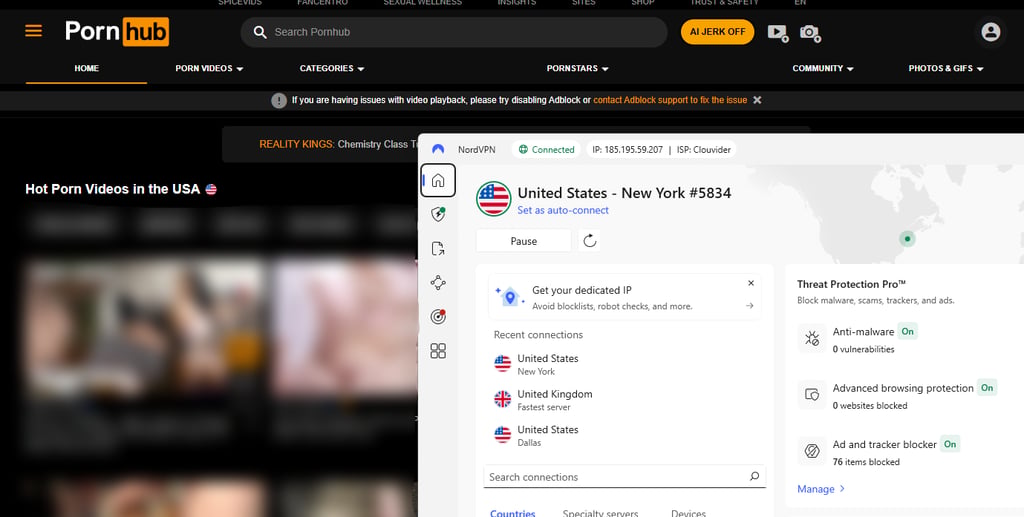Select recent connection United Kingdom Fastest server
The image size is (1024, 517).
point(543,400)
